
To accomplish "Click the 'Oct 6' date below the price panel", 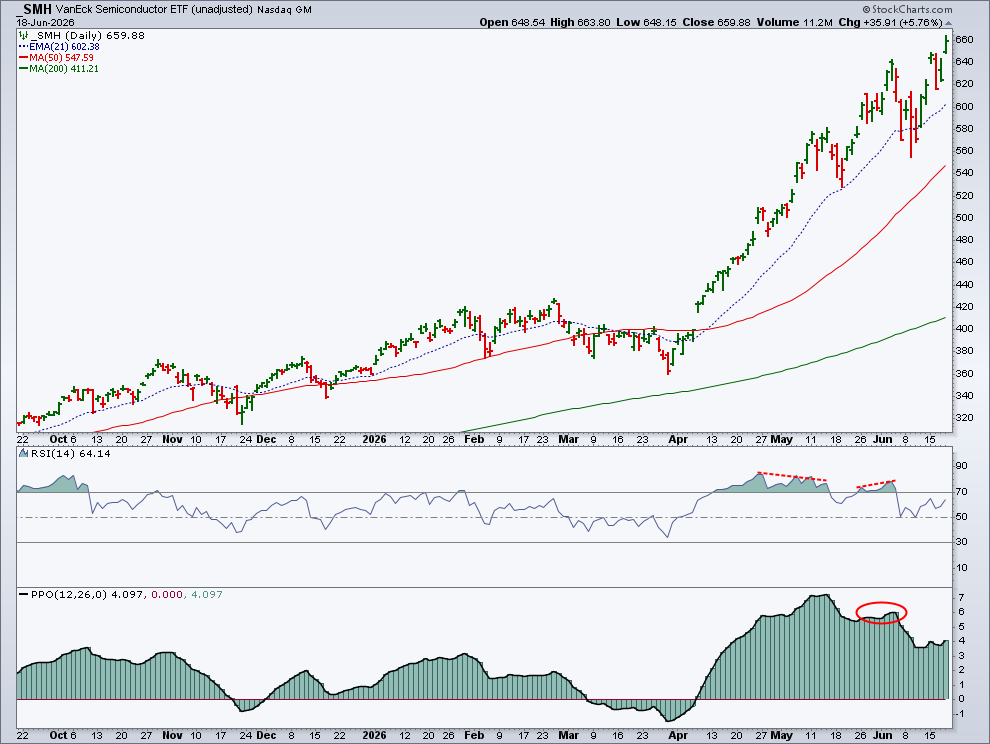I will click(63, 440).
